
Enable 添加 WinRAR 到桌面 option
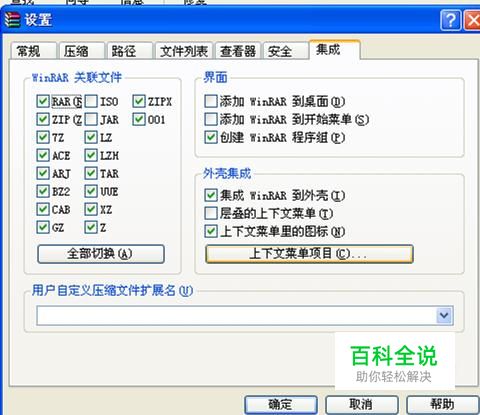tap(211, 101)
